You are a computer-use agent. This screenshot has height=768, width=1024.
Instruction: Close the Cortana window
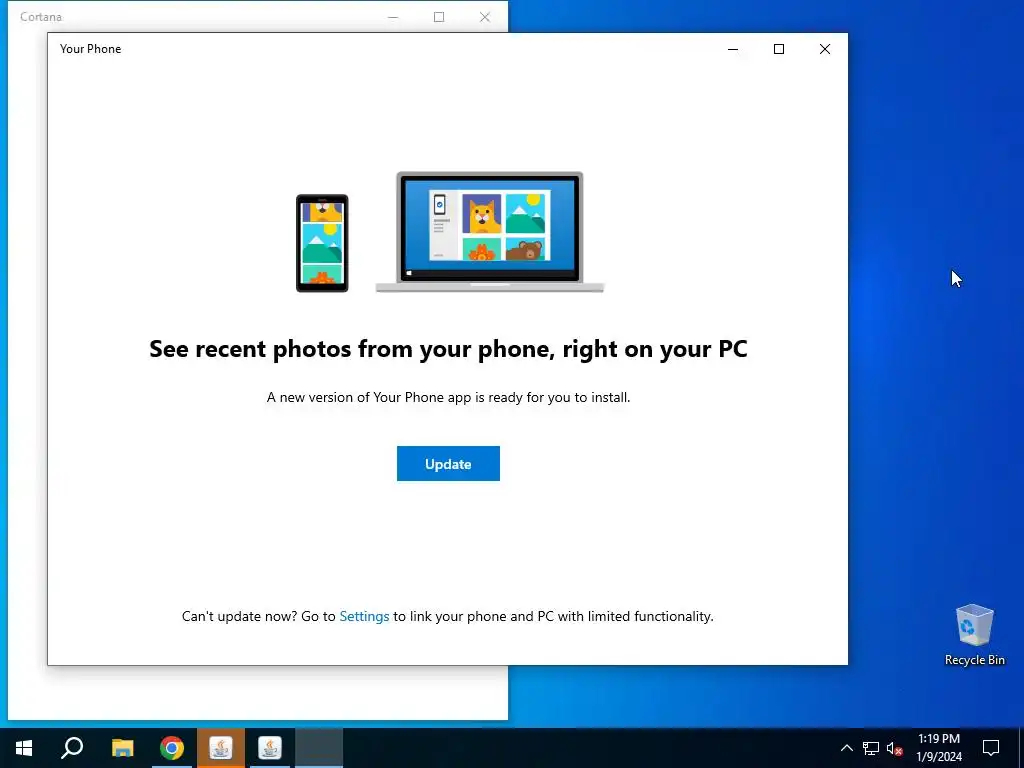point(485,17)
